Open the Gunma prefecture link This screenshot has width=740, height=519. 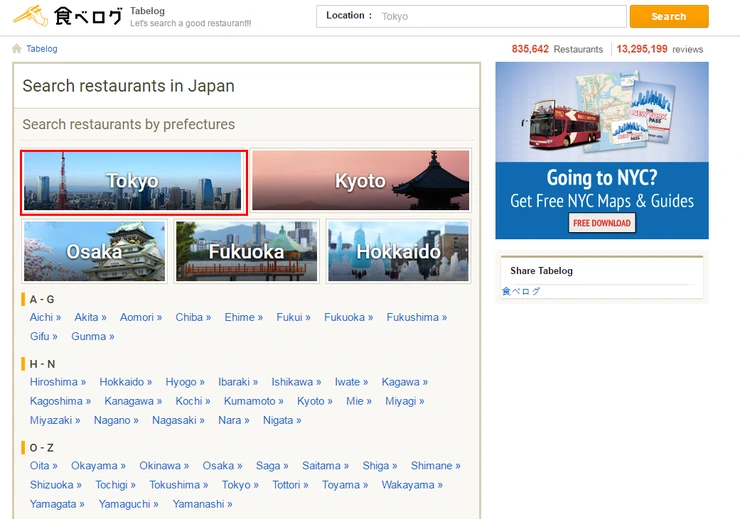[x=92, y=336]
